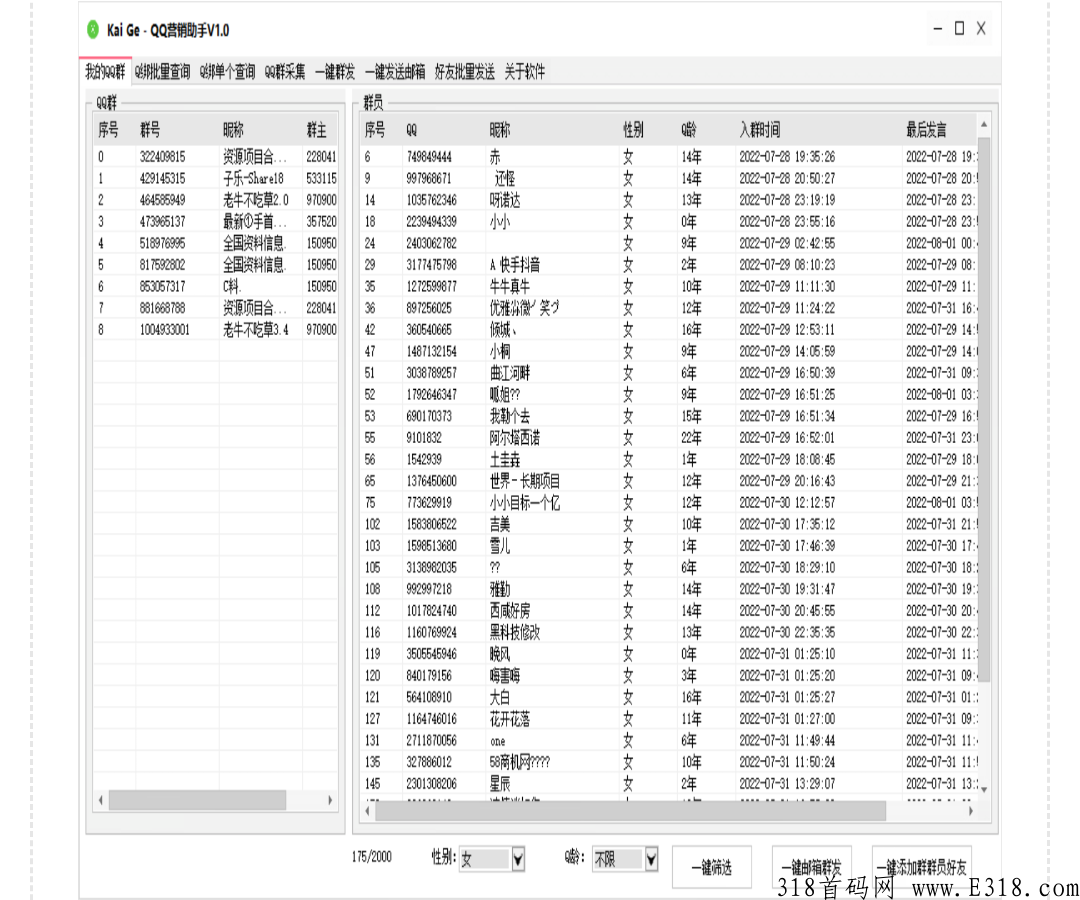Select group row 881668788
1080x900 pixels.
(x=216, y=308)
